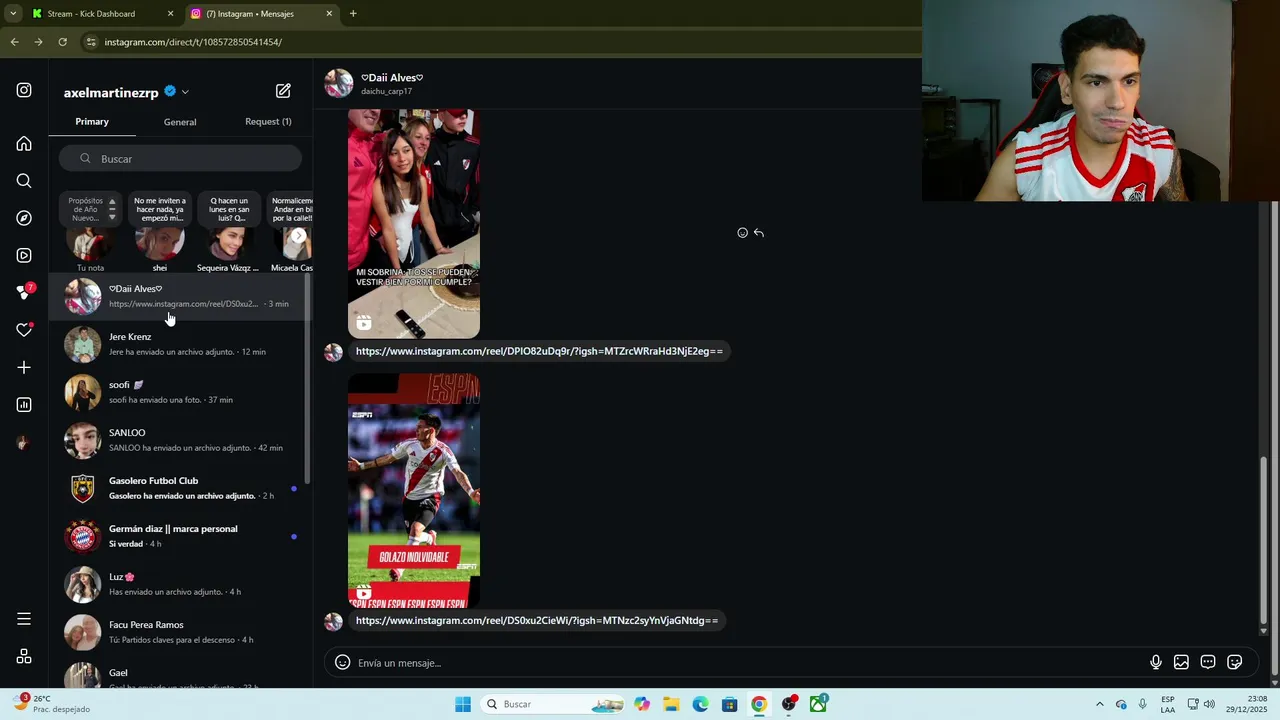Close the Kick Dashboard tab
This screenshot has width=1280, height=720.
[x=170, y=14]
